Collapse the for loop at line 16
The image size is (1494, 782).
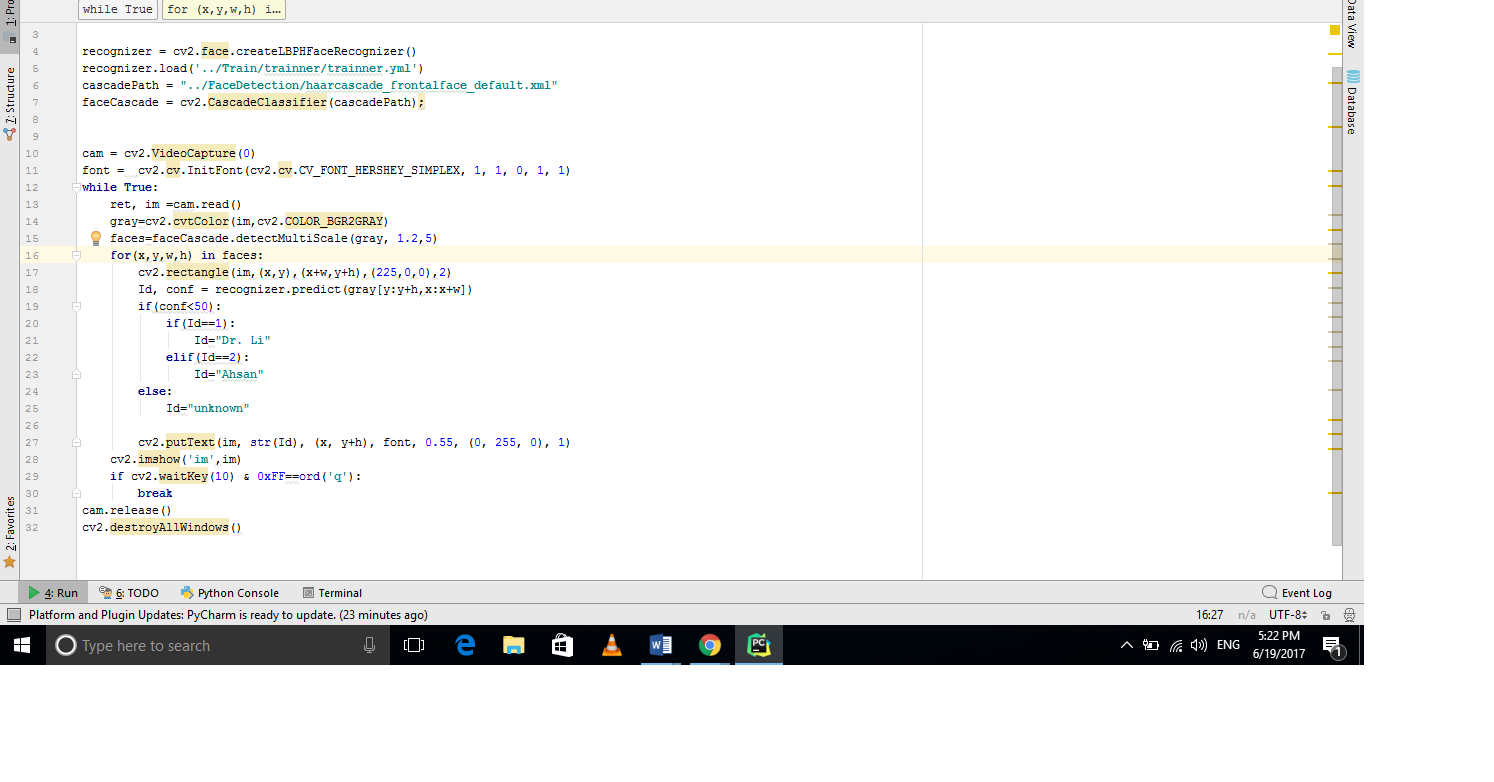tap(76, 255)
